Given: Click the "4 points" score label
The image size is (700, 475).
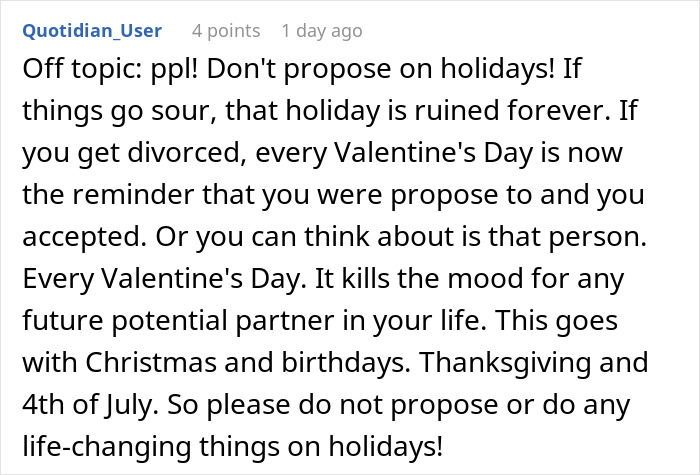Looking at the screenshot, I should pyautogui.click(x=226, y=32).
